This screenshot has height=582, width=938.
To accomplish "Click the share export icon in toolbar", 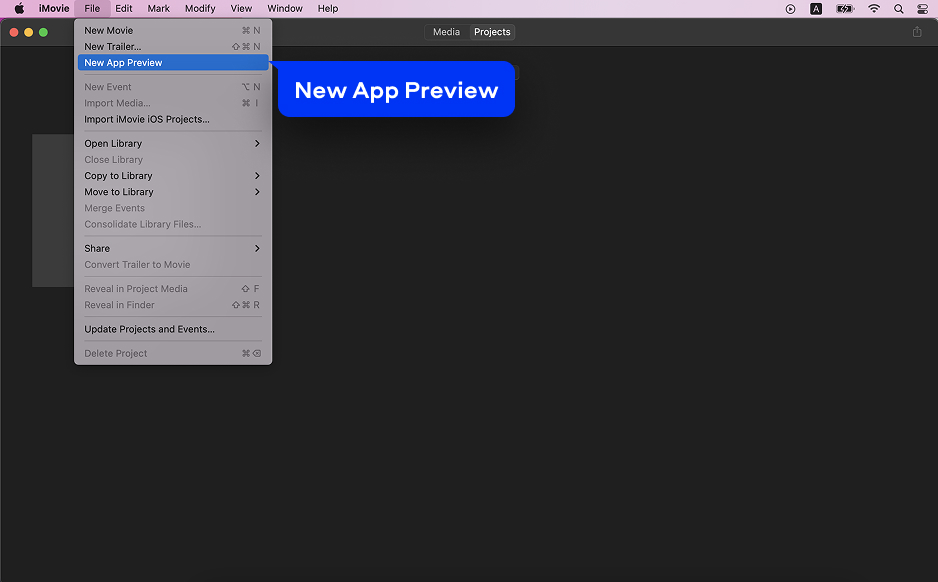I will (x=917, y=32).
